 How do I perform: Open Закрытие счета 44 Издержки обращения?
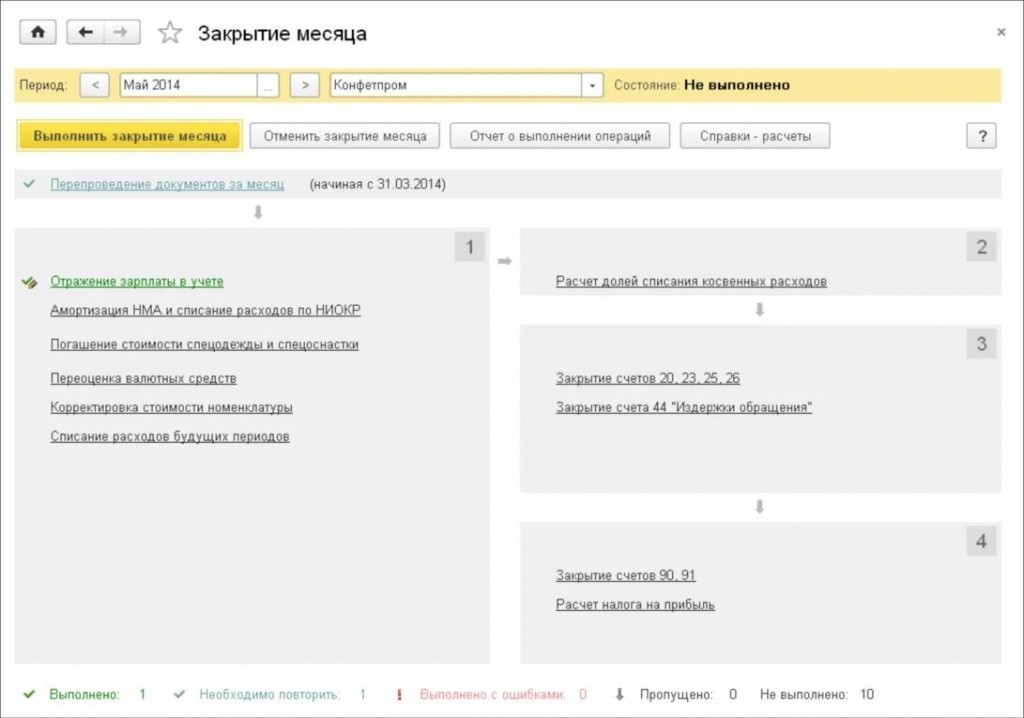click(684, 408)
